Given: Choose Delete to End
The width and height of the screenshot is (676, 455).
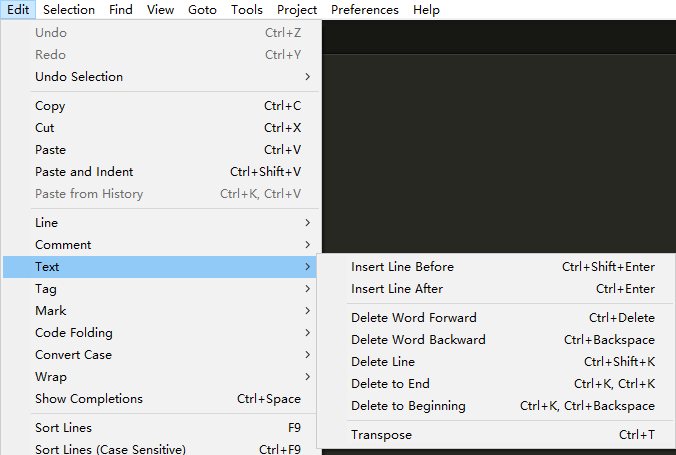Looking at the screenshot, I should (496, 384).
